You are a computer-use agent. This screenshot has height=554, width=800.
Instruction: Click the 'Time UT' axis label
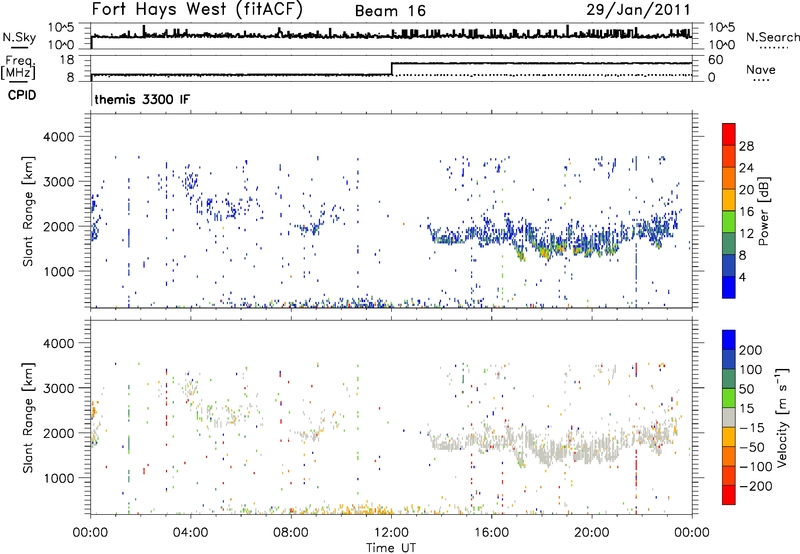coord(391,548)
